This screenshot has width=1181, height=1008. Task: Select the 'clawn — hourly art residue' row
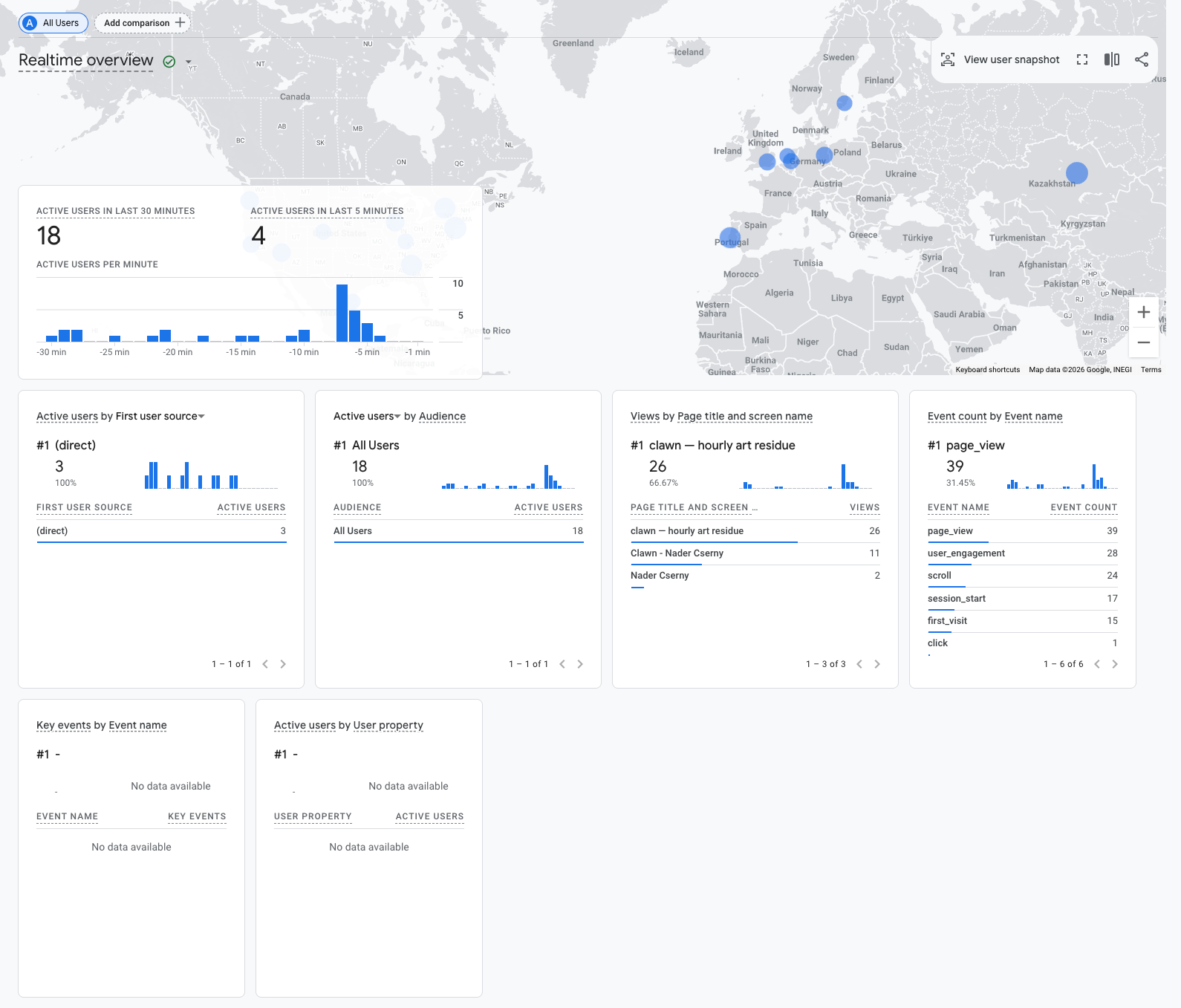tap(755, 531)
